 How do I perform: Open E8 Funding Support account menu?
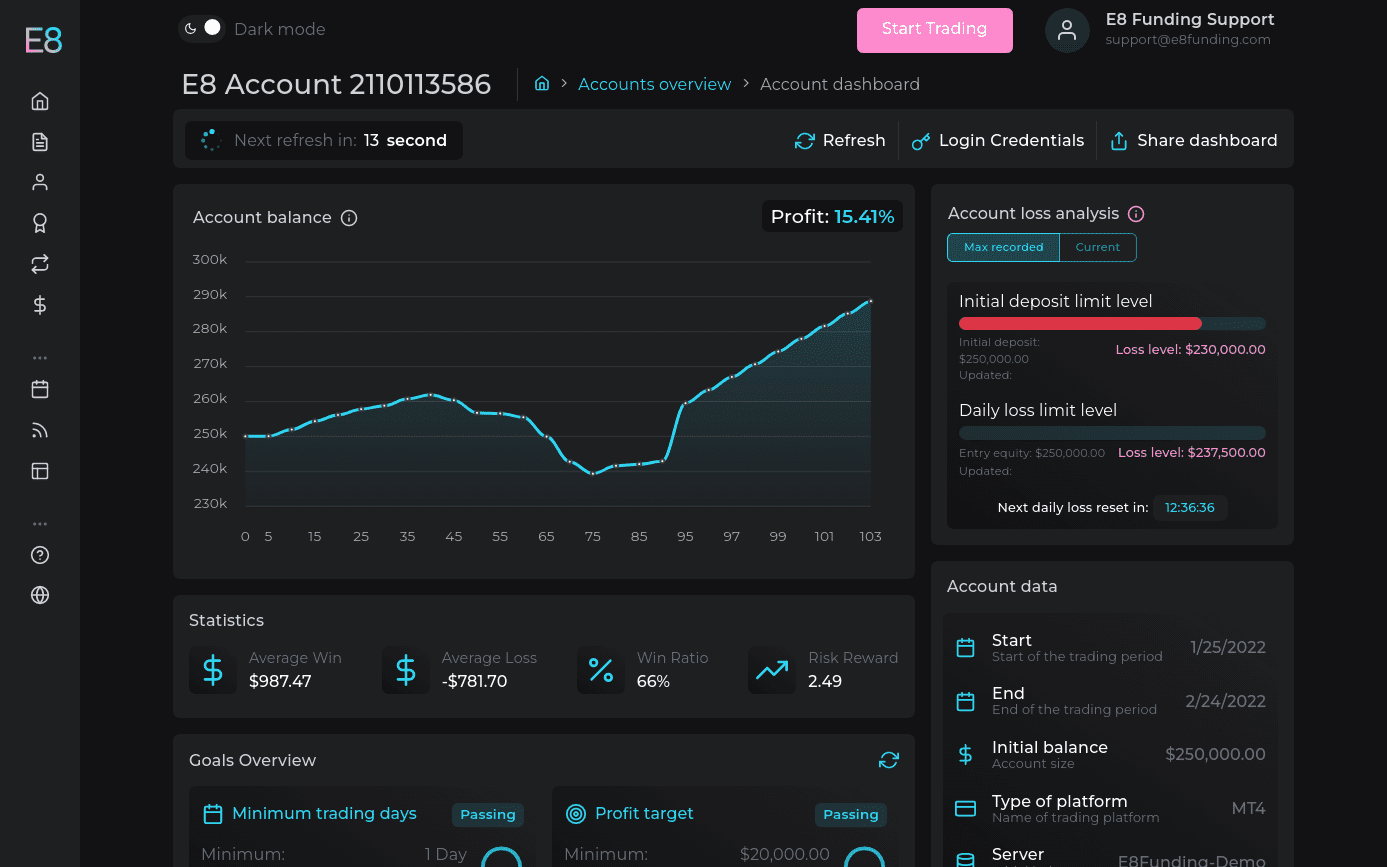[1160, 30]
